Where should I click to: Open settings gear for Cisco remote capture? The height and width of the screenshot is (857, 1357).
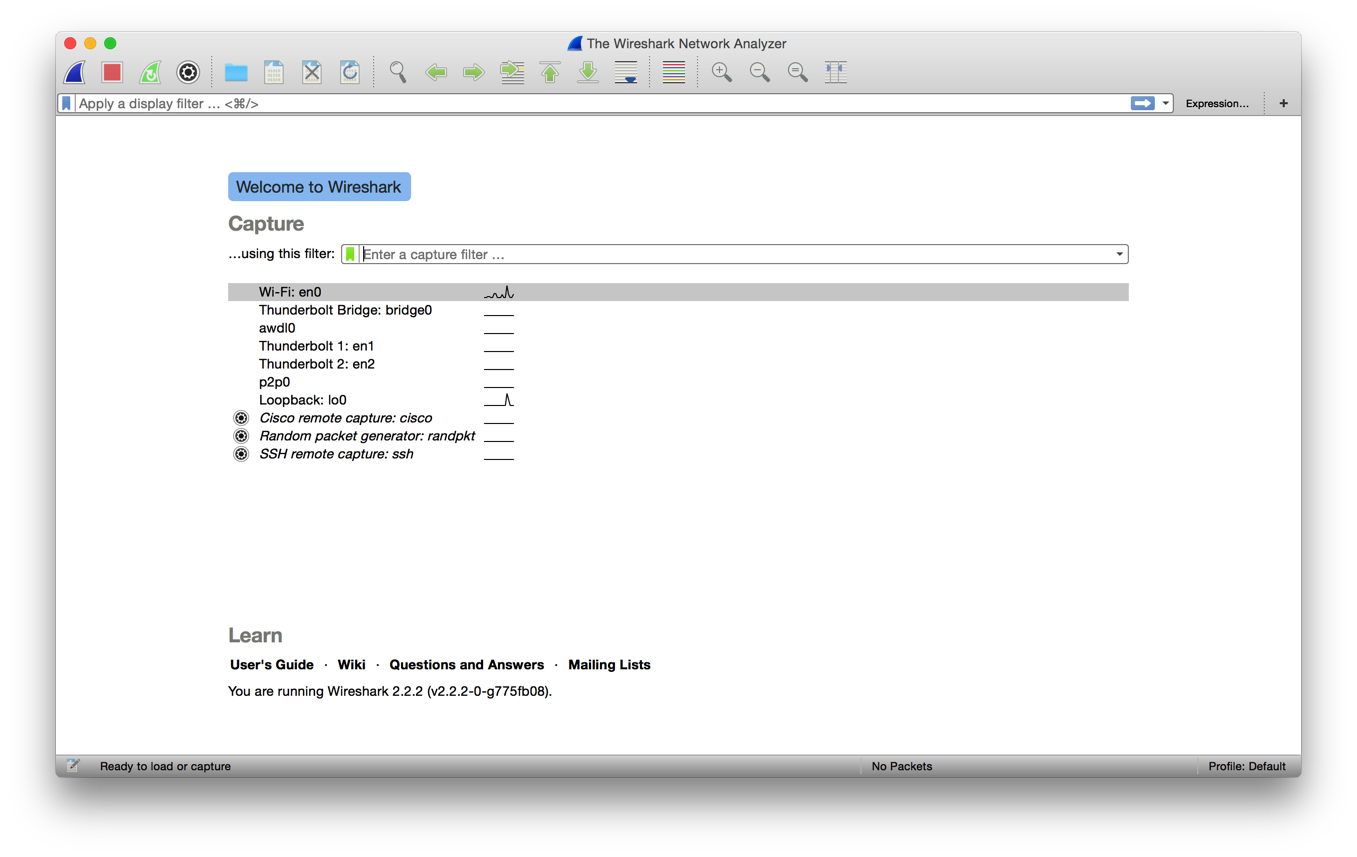[x=241, y=418]
